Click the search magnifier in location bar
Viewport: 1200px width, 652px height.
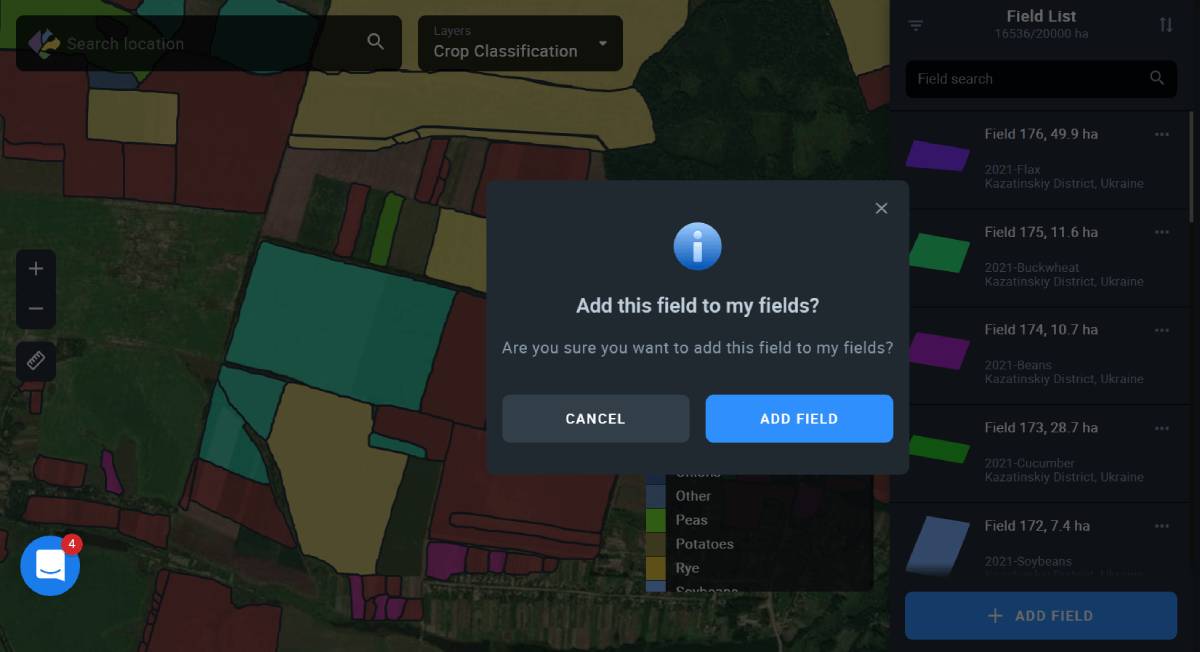click(x=376, y=42)
